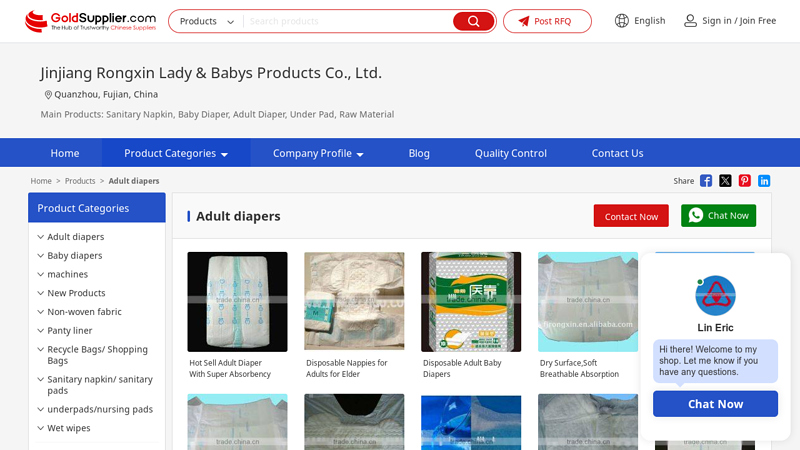Open the Quality Control nav tab
The height and width of the screenshot is (450, 800).
tap(511, 153)
